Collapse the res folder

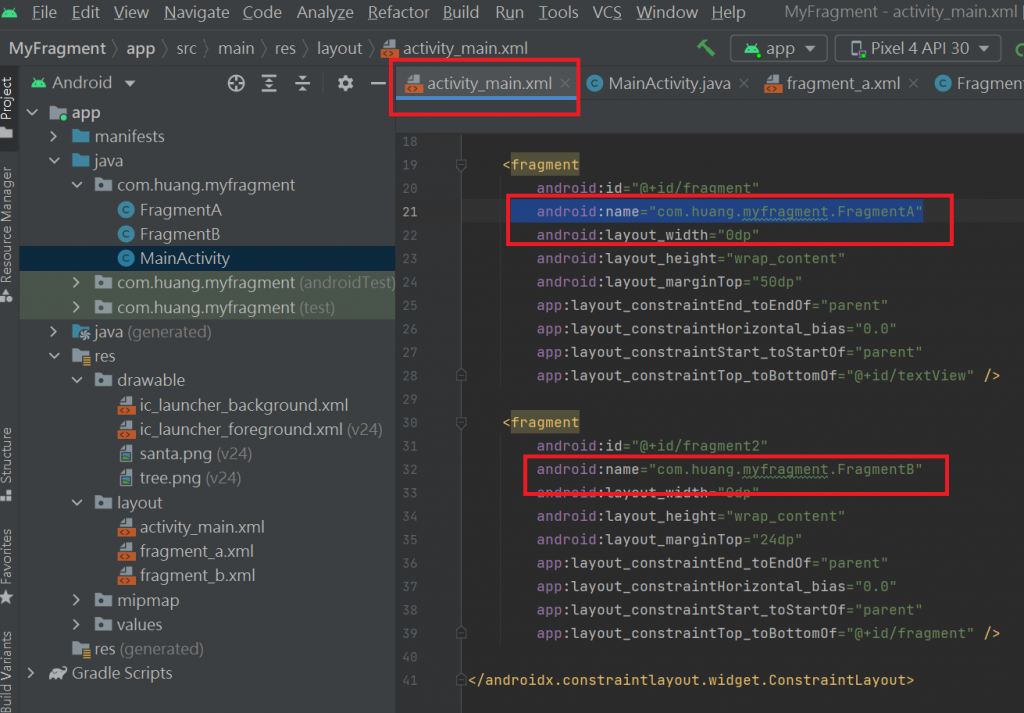pyautogui.click(x=54, y=356)
